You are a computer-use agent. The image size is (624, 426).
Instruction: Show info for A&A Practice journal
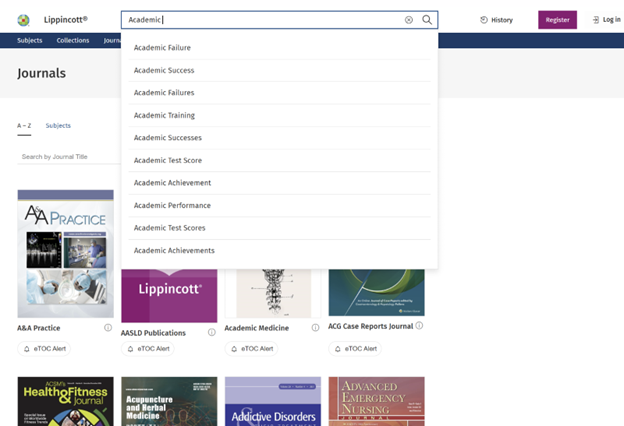108,327
